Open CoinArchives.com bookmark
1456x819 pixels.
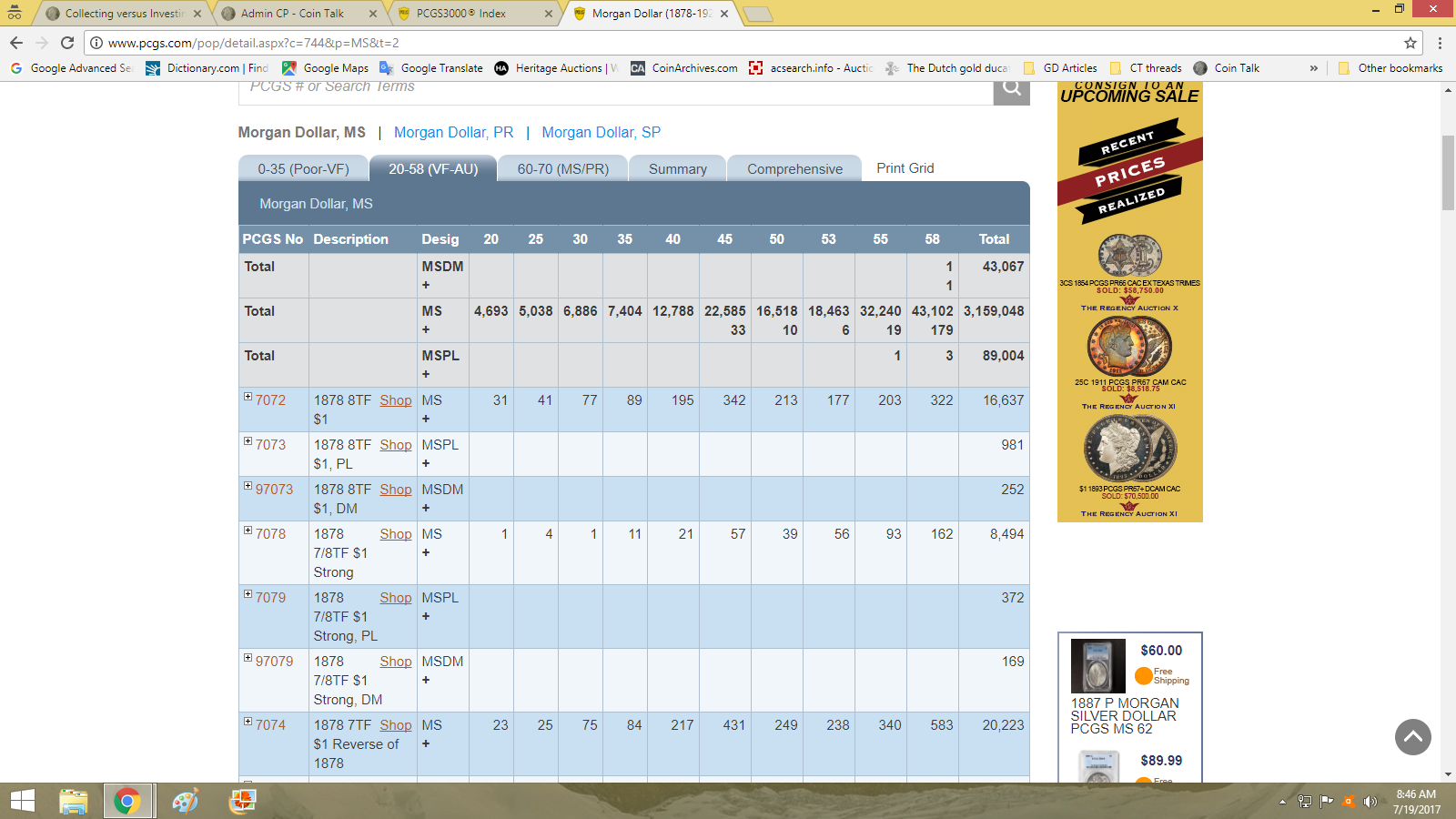684,68
